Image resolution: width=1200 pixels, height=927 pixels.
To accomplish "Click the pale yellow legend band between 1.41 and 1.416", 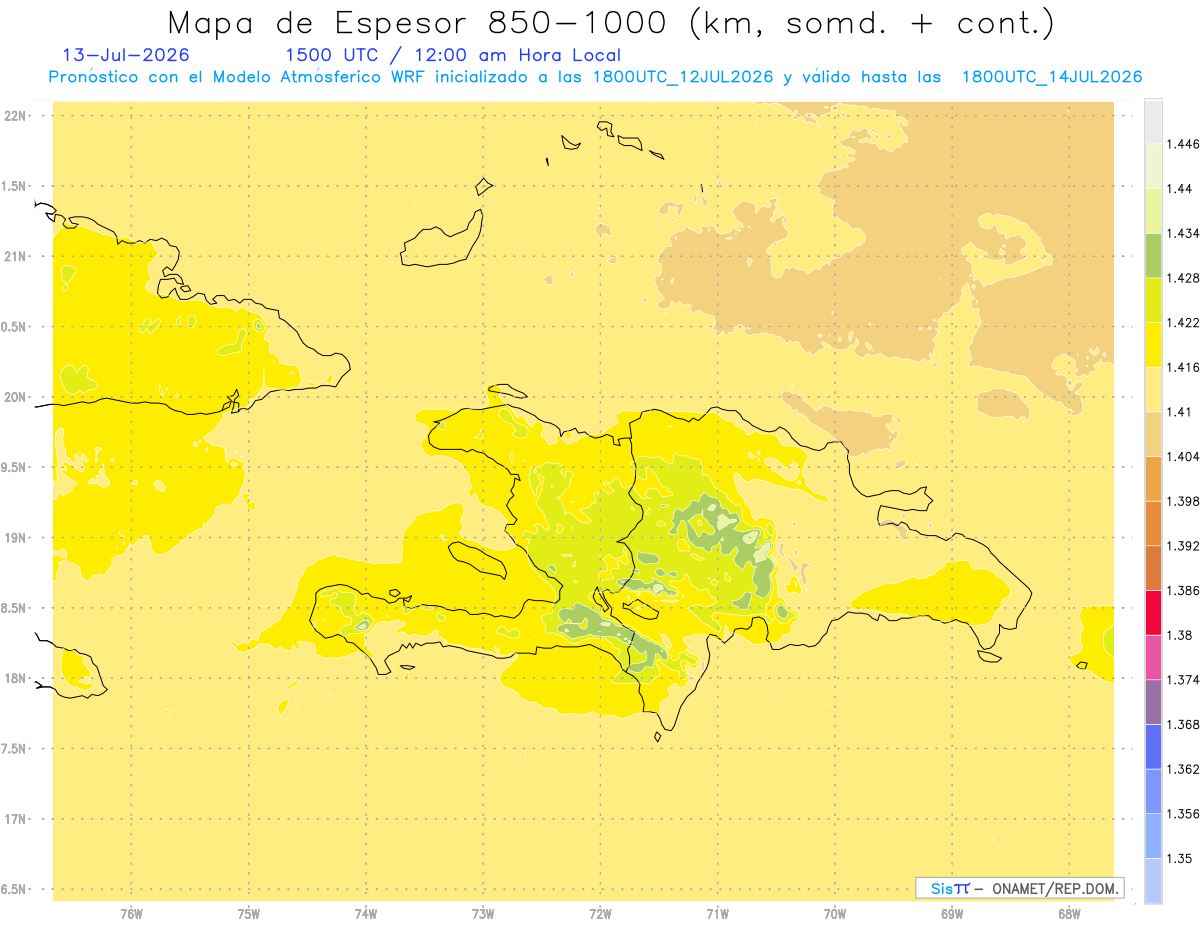I will (1153, 389).
